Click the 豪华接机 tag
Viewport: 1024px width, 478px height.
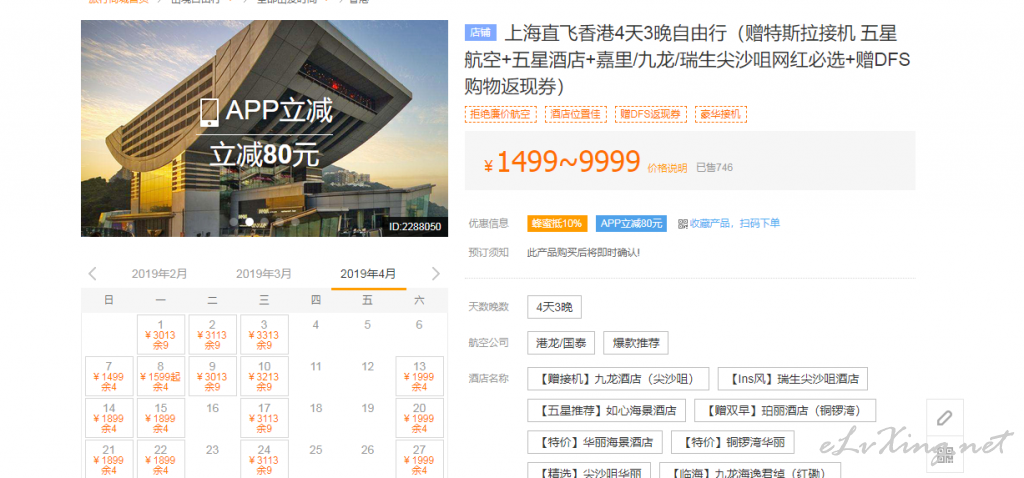pos(720,114)
